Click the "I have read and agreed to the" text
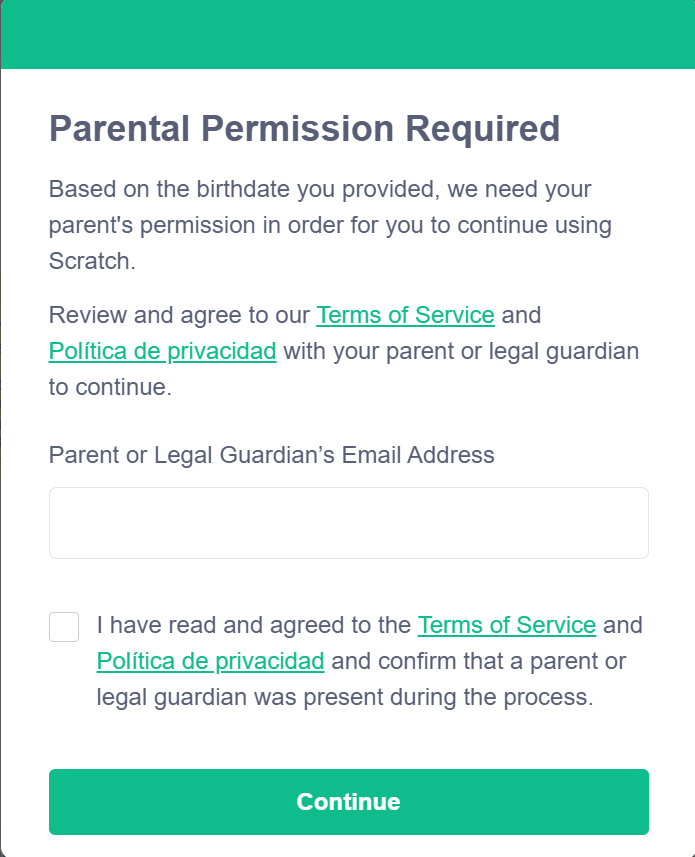The width and height of the screenshot is (695, 857). click(254, 625)
